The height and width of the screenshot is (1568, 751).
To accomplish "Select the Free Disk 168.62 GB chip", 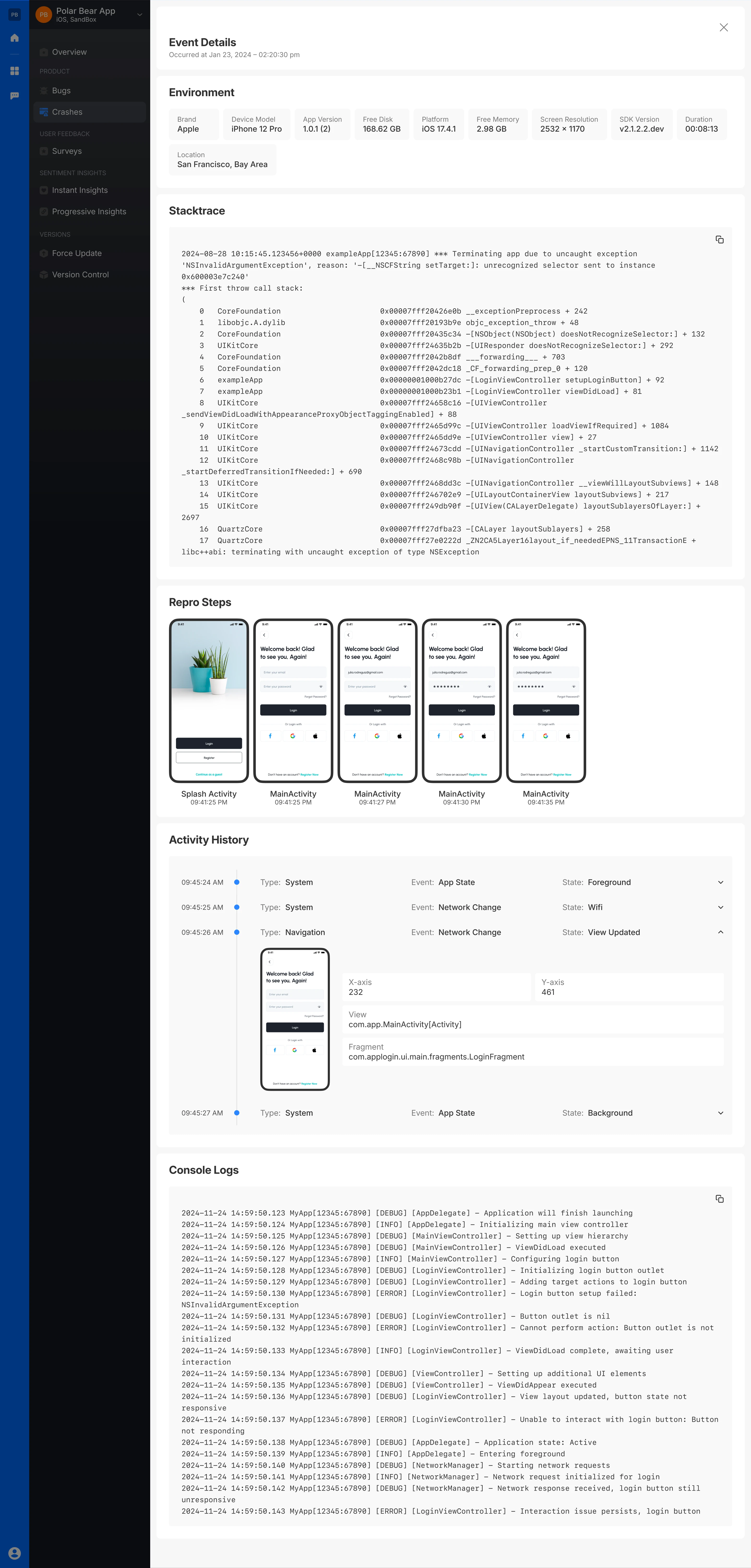I will pos(382,124).
